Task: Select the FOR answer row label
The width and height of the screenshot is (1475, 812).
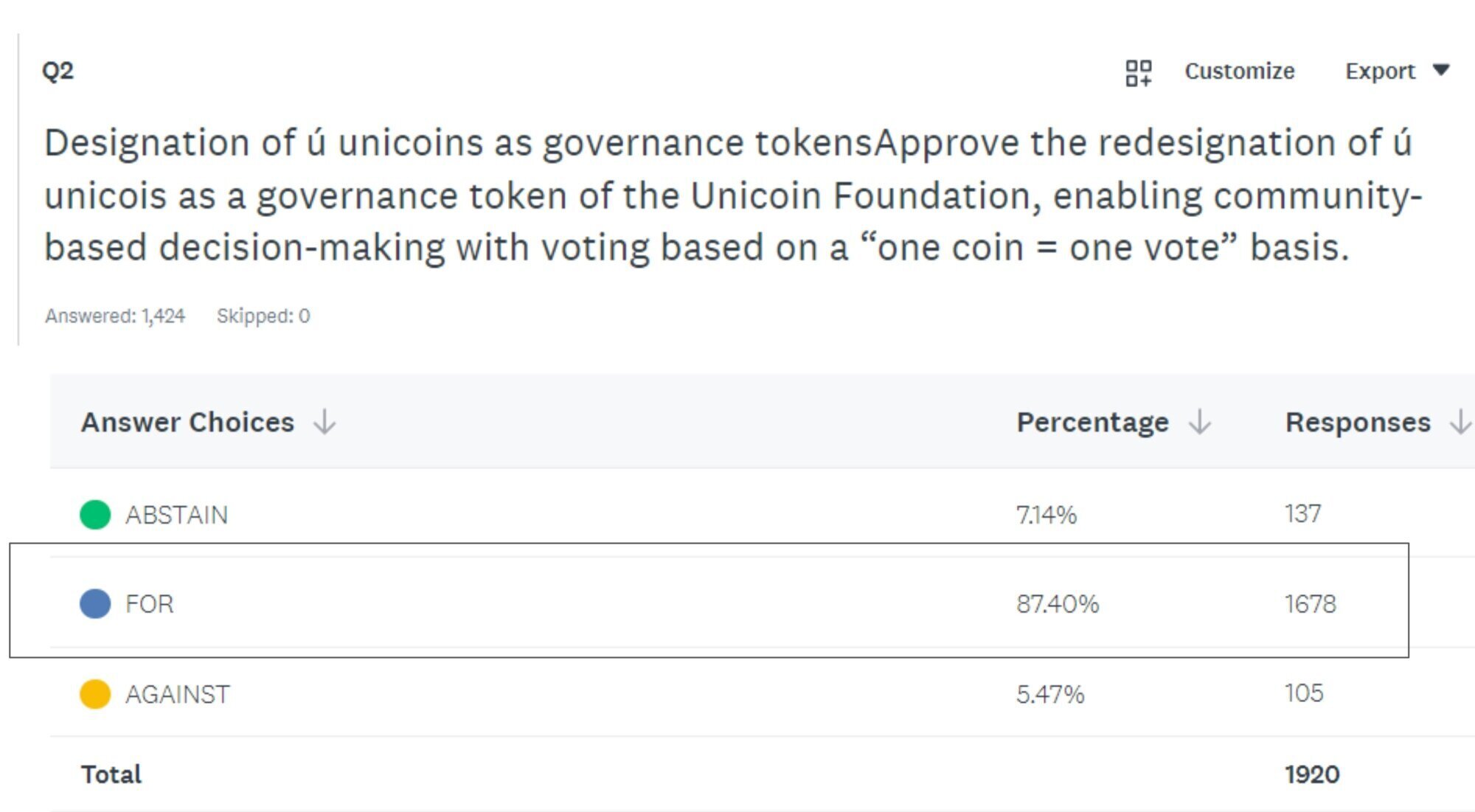Action: click(x=149, y=604)
